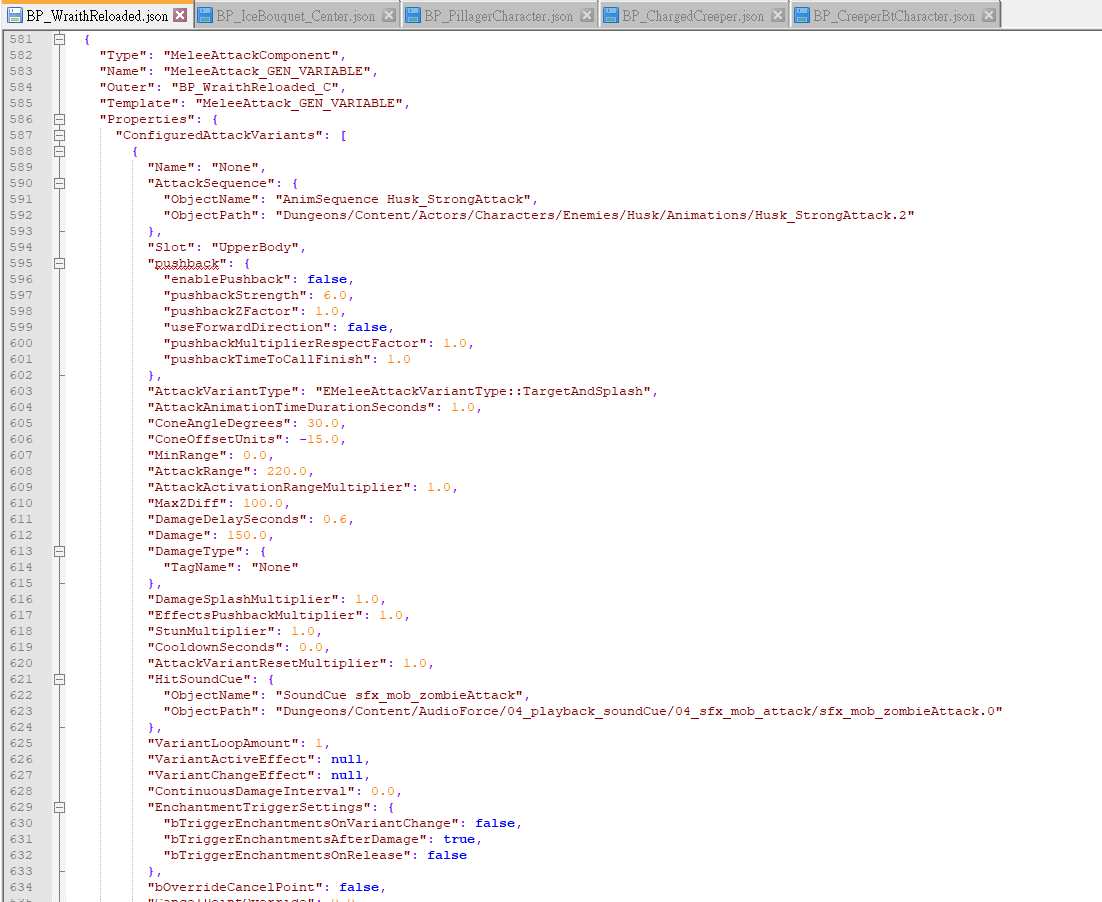
Task: Click the Husk_StrongAttack.2 ObjectPath string
Action: pos(595,215)
